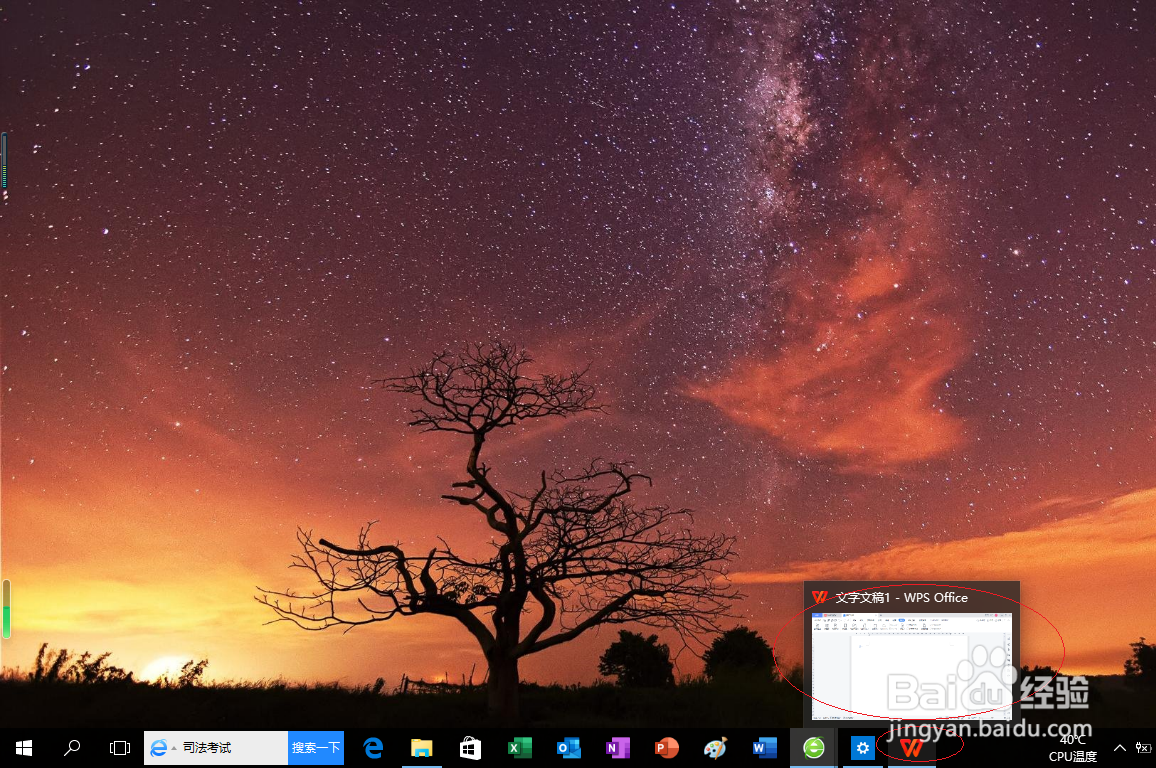Open Task View on the taskbar
Image resolution: width=1156 pixels, height=768 pixels.
pyautogui.click(x=119, y=748)
